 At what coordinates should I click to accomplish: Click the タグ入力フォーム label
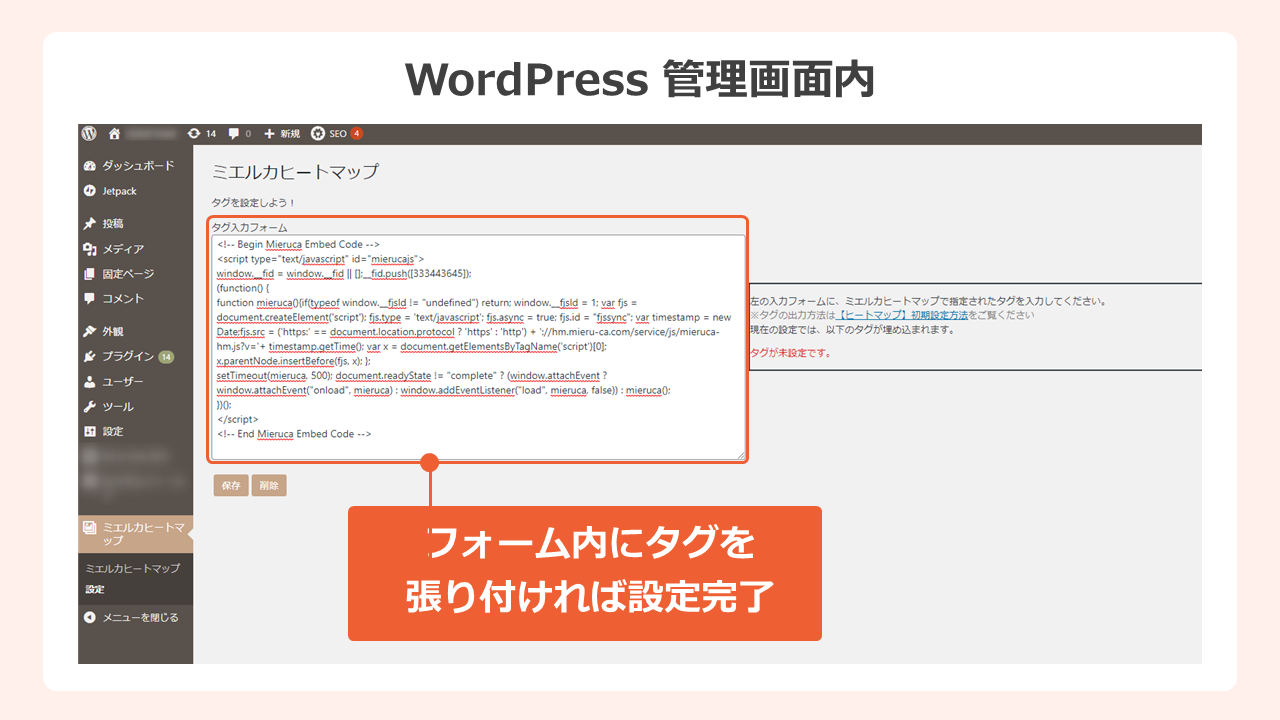[x=250, y=227]
